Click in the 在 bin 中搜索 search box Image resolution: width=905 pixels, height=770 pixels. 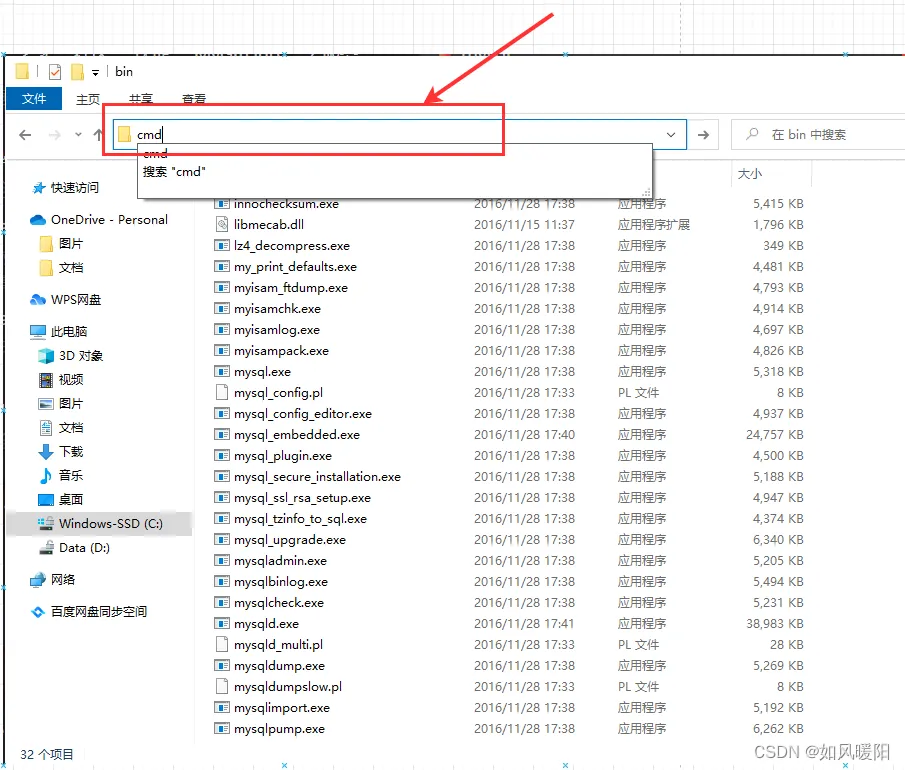click(x=818, y=135)
